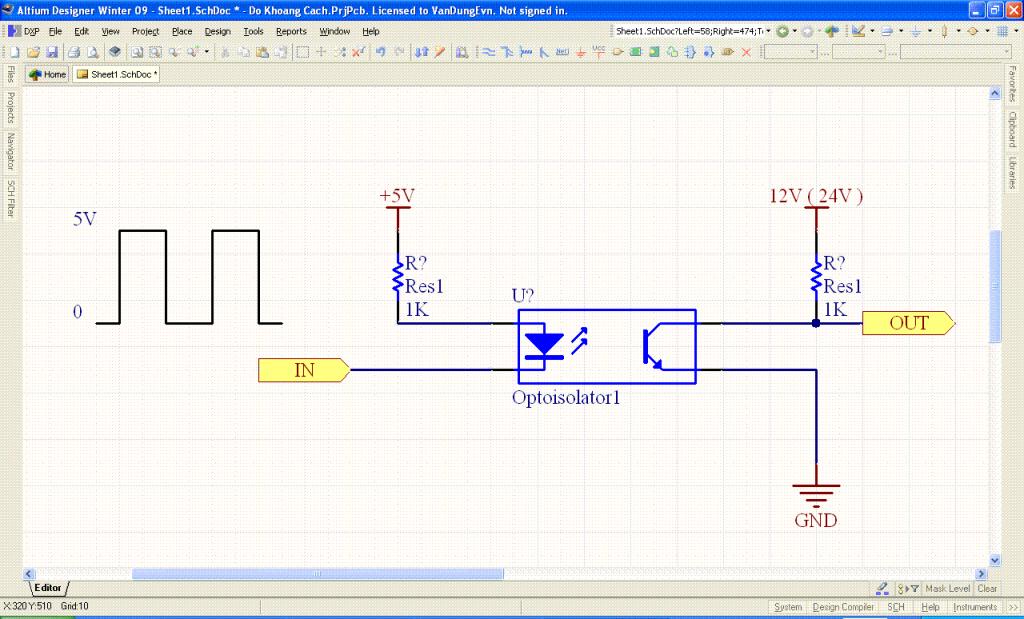Click the Mask Level button

(x=947, y=589)
